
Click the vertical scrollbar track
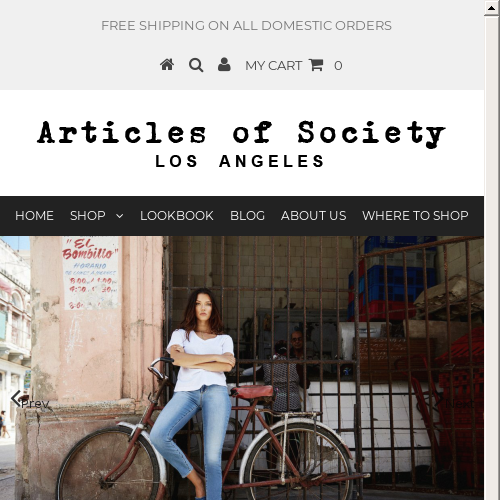coord(491,258)
